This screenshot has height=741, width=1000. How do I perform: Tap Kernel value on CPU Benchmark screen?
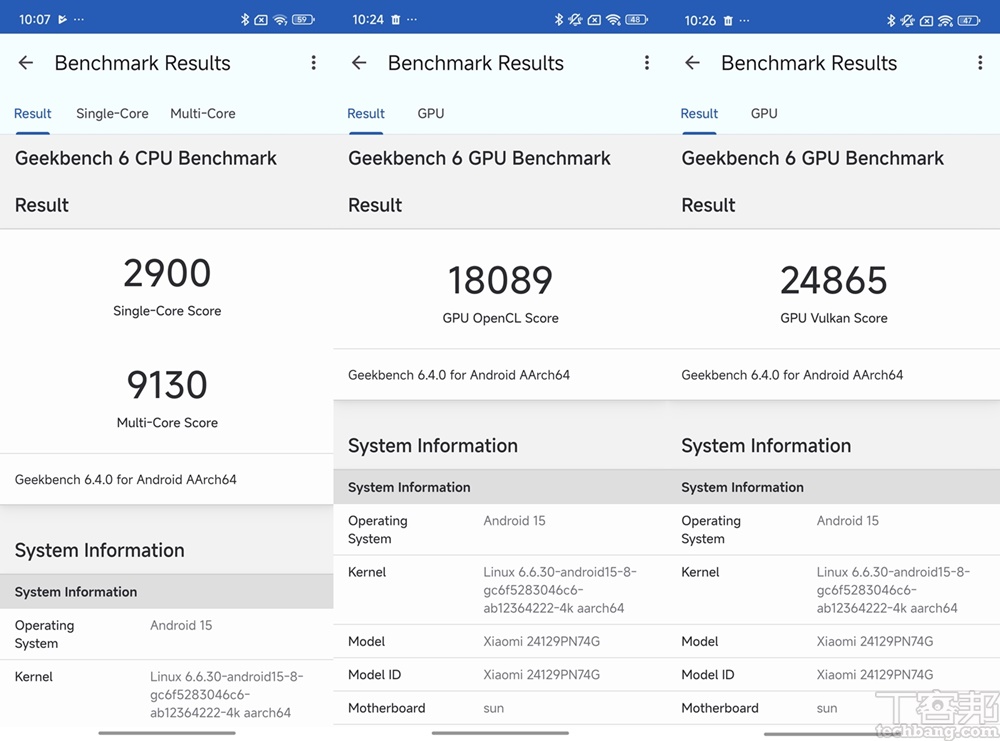pyautogui.click(x=226, y=694)
